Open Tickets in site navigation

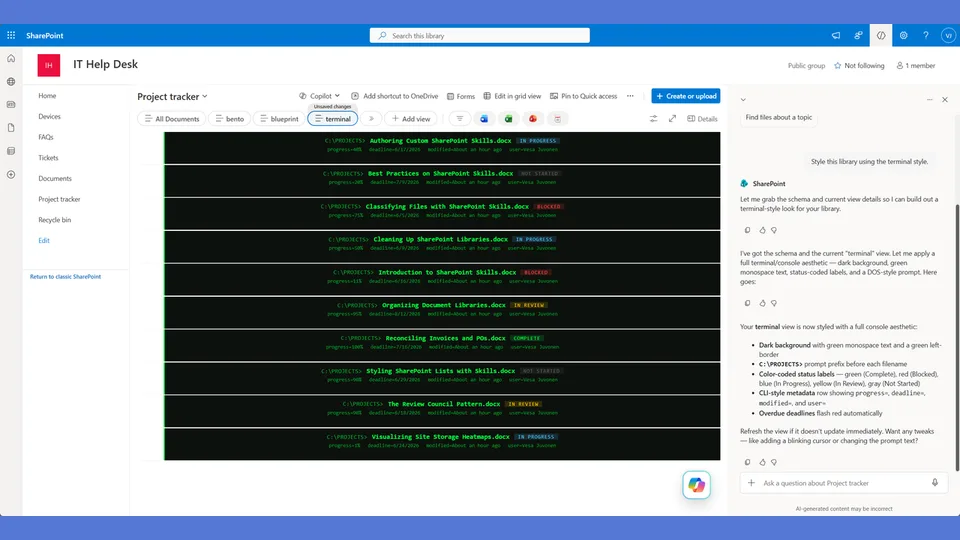[48, 158]
